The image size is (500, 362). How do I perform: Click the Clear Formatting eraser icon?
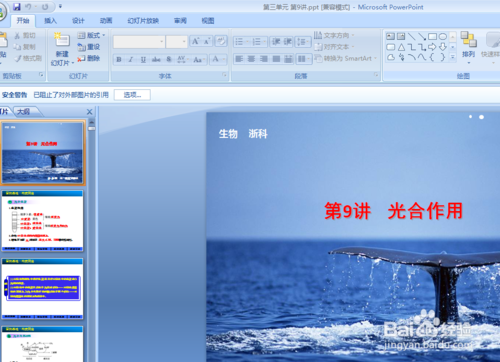click(221, 41)
